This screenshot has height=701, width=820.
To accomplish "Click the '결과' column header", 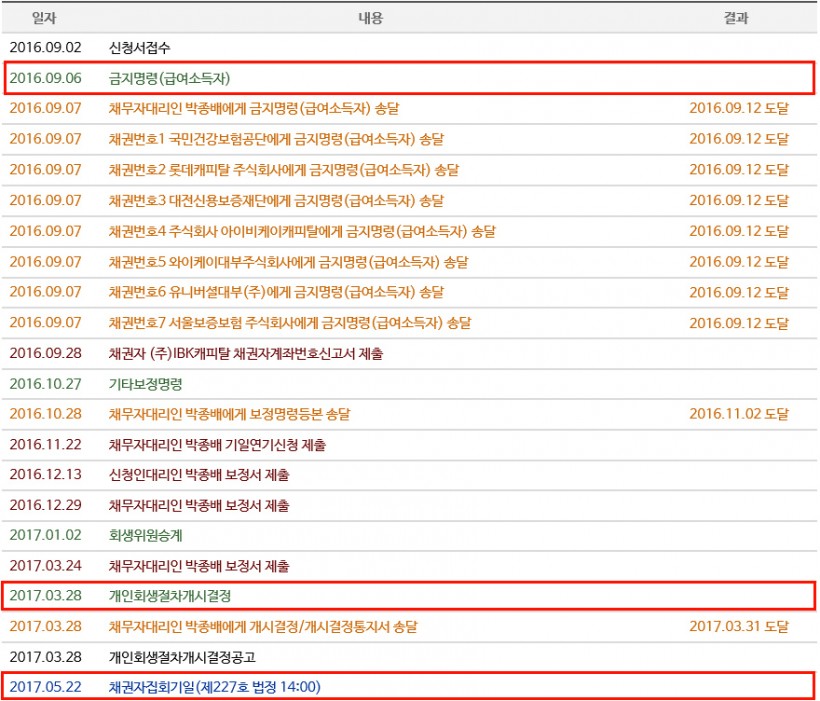I will point(736,18).
